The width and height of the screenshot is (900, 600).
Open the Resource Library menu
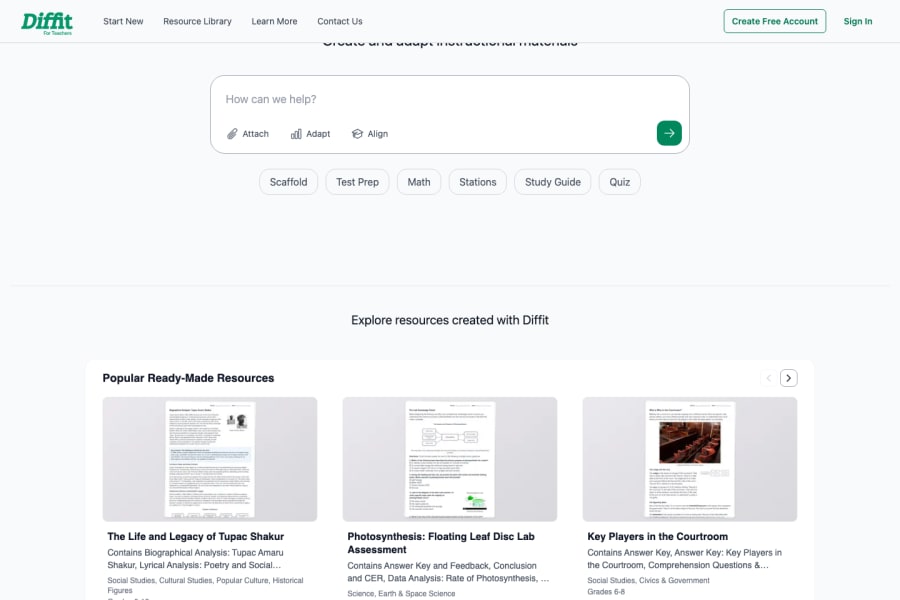pos(197,20)
